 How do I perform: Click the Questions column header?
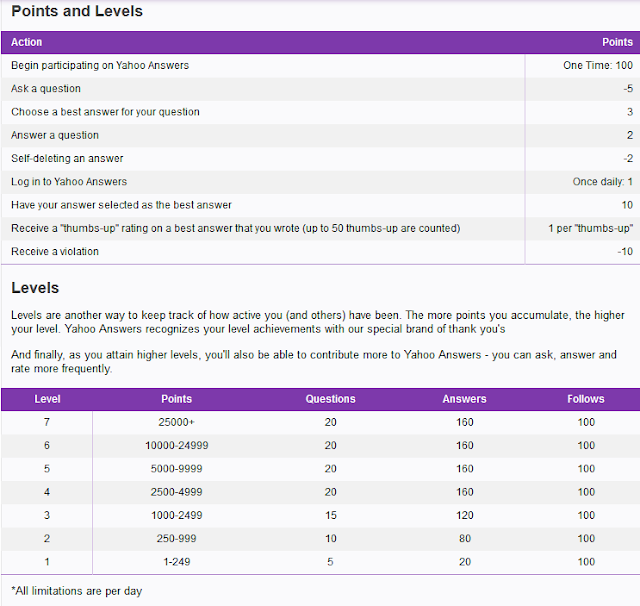[x=331, y=399]
